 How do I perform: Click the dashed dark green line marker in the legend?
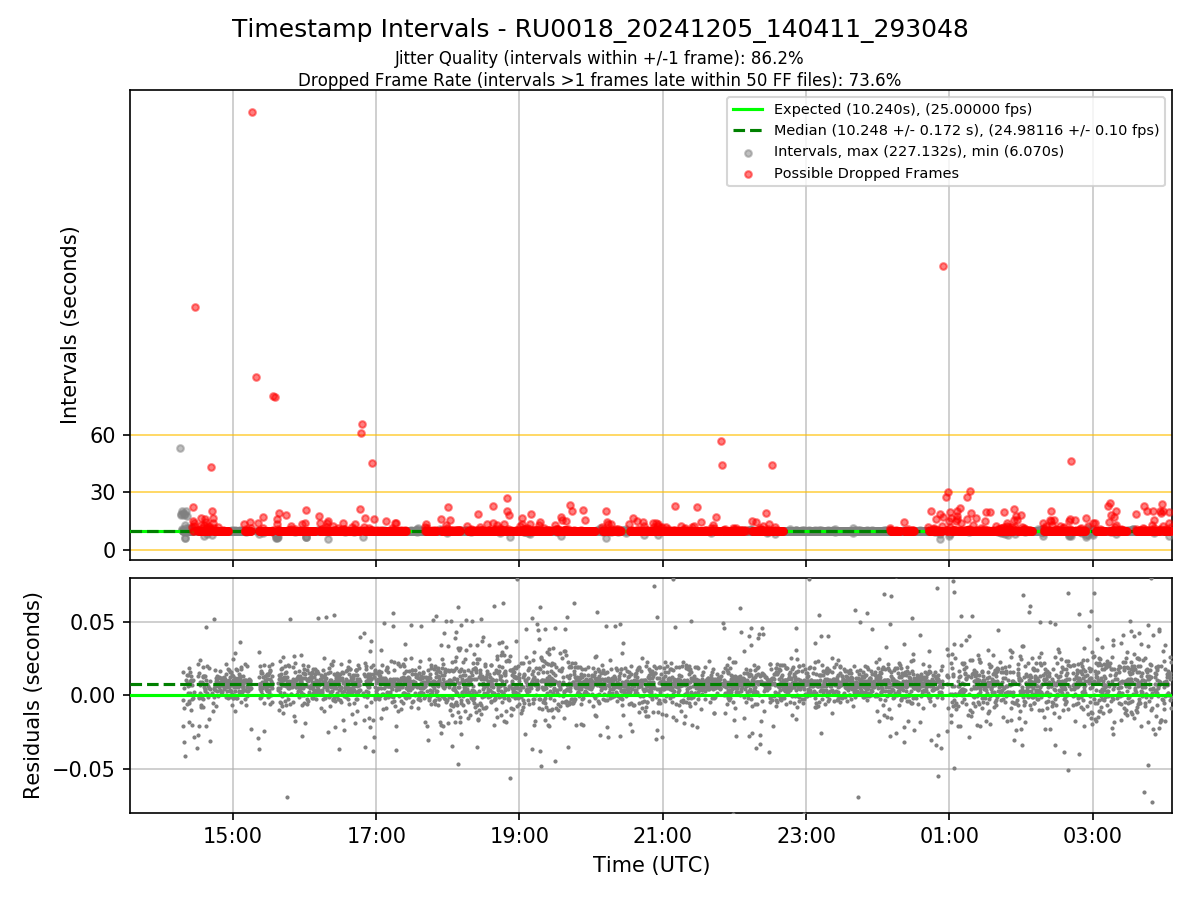pos(748,130)
